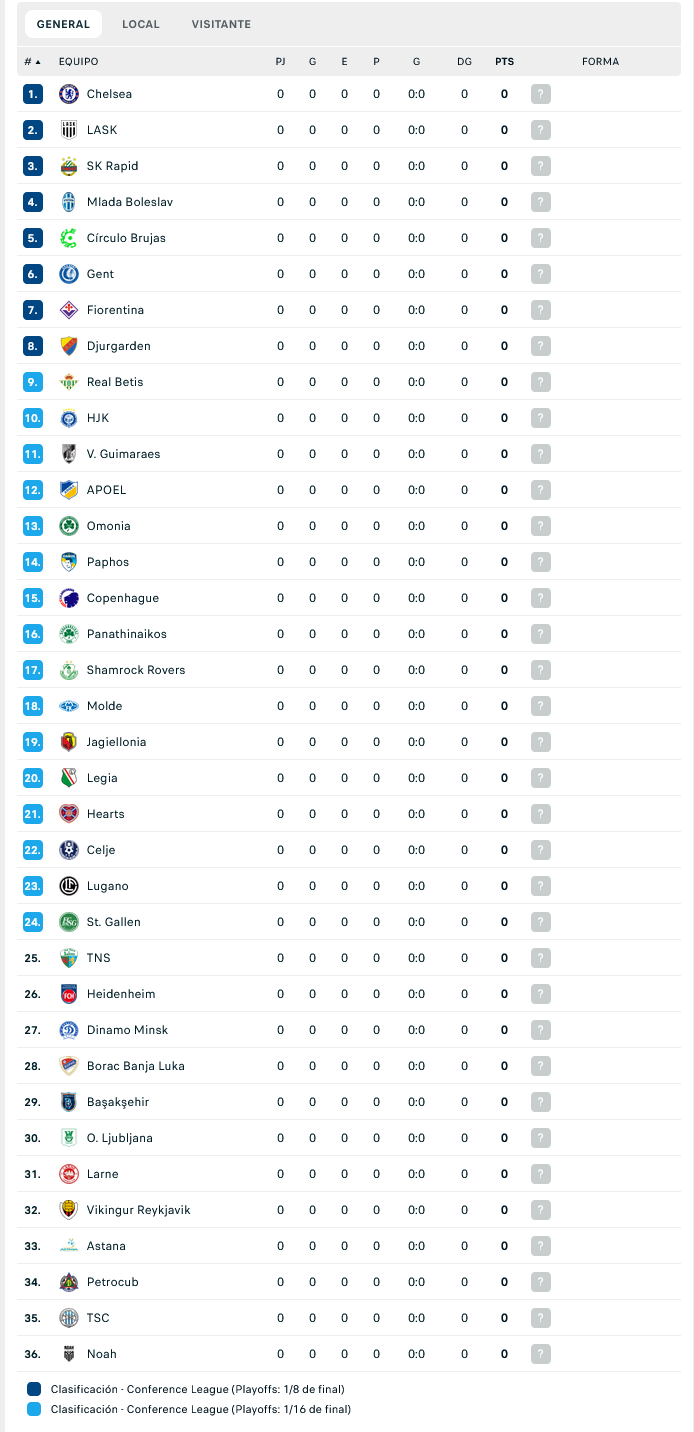Sort by the DG goal difference header

pos(464,62)
